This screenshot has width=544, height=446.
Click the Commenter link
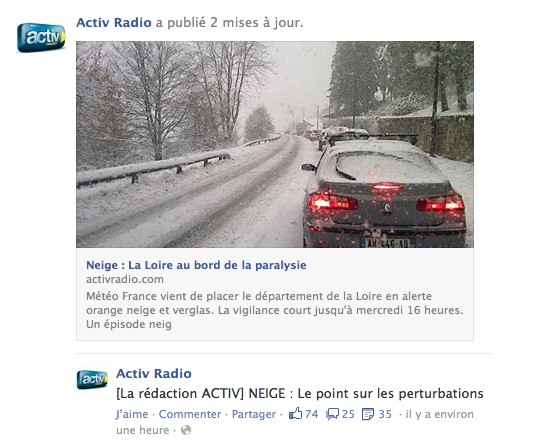[190, 414]
